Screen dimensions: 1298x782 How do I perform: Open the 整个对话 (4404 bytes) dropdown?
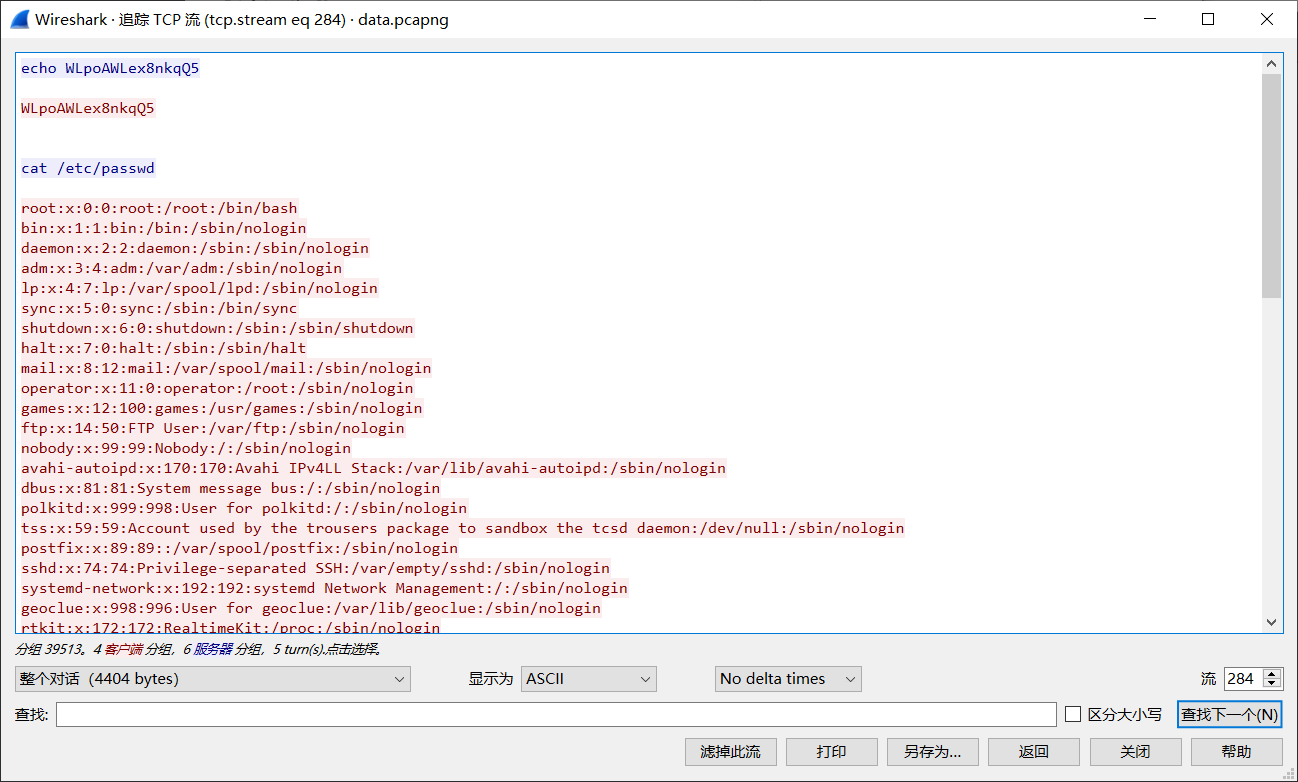click(213, 679)
